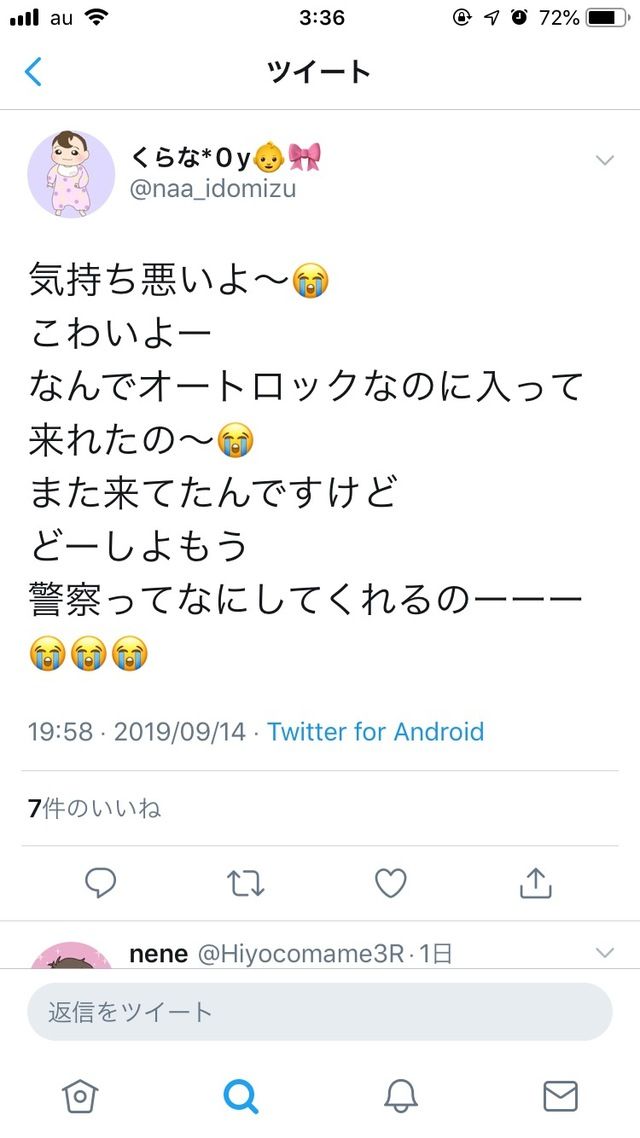Tap the share upload icon
640x1138 pixels.
tap(536, 883)
